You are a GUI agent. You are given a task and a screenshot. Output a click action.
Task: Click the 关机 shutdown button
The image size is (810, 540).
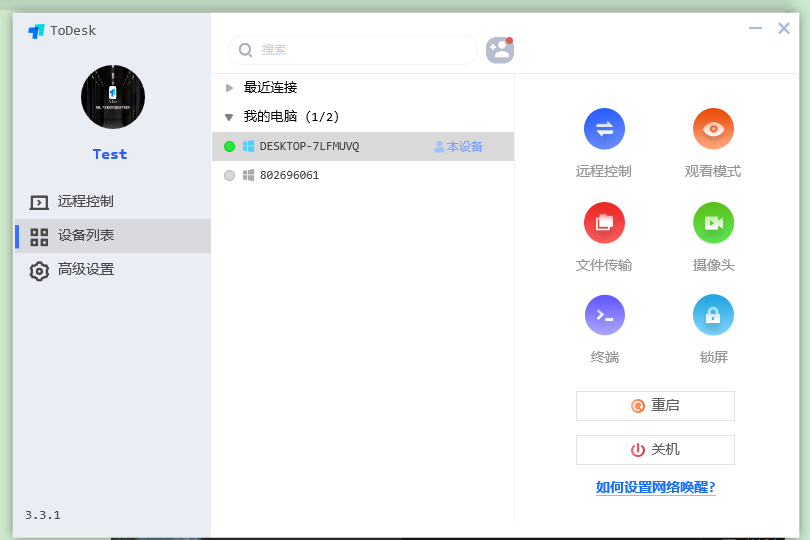coord(655,450)
